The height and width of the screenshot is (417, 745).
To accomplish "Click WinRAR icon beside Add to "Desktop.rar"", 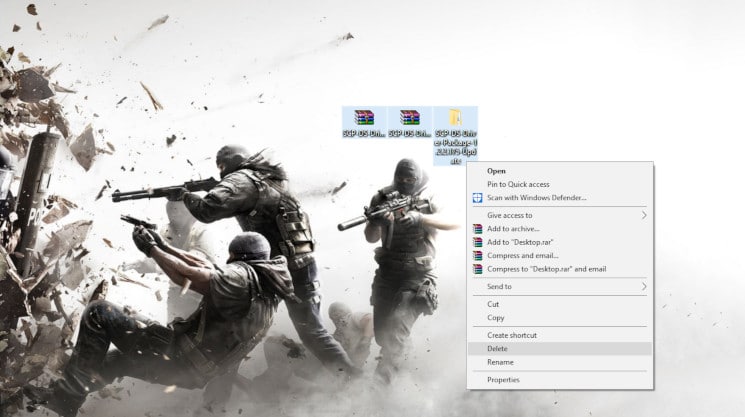I will (478, 242).
